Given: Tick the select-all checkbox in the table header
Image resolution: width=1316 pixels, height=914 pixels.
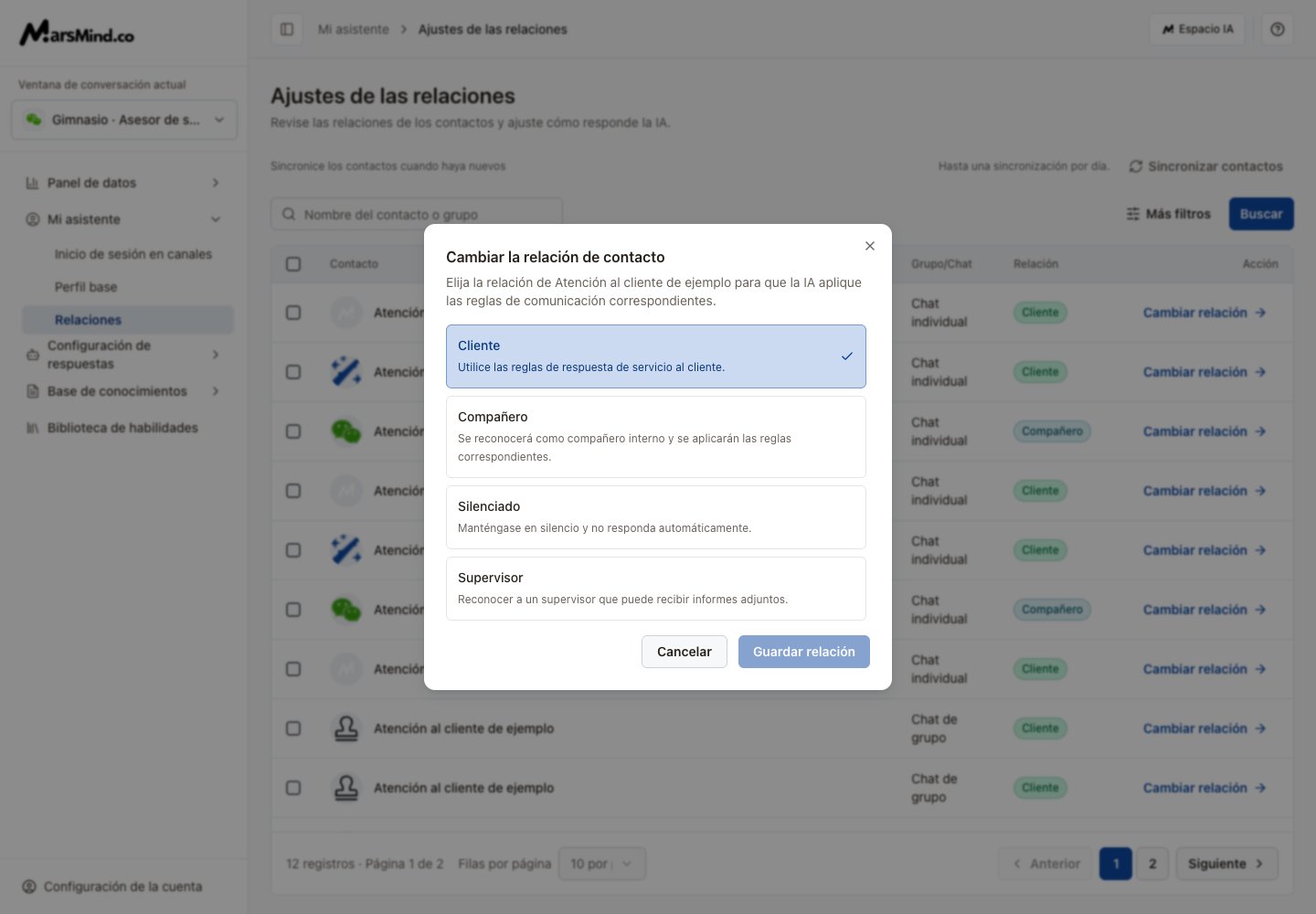Looking at the screenshot, I should [293, 264].
